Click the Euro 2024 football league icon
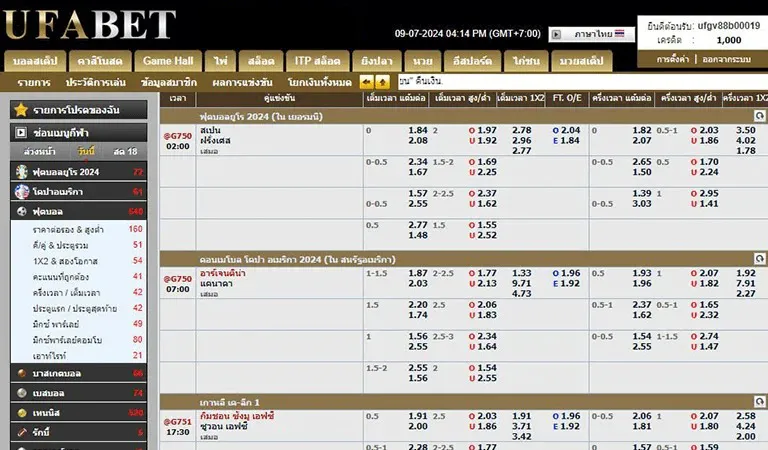The image size is (768, 450). (x=21, y=171)
